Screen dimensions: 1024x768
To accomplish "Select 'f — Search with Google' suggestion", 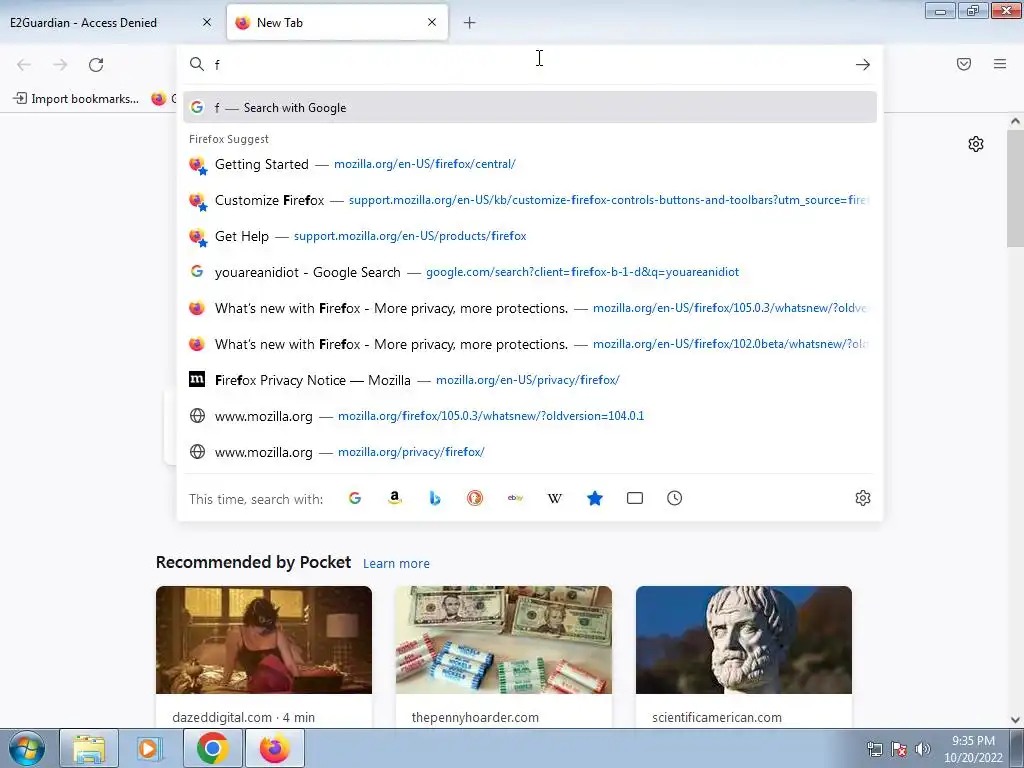I will tap(530, 107).
